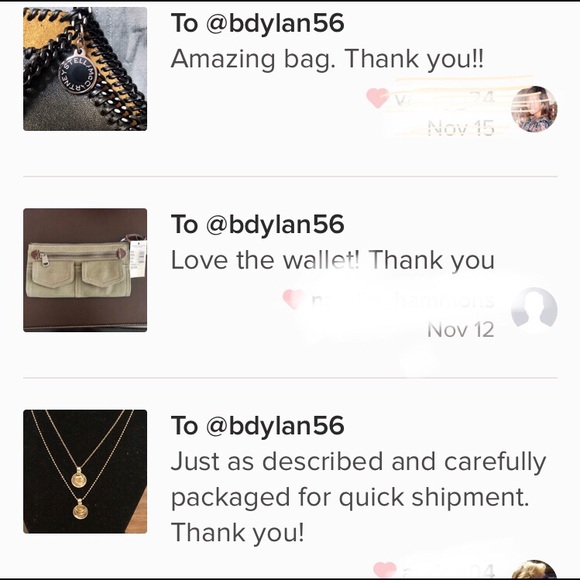The image size is (580, 580).
Task: Tap @bdylan56 on the Amazing bag review
Action: point(275,24)
